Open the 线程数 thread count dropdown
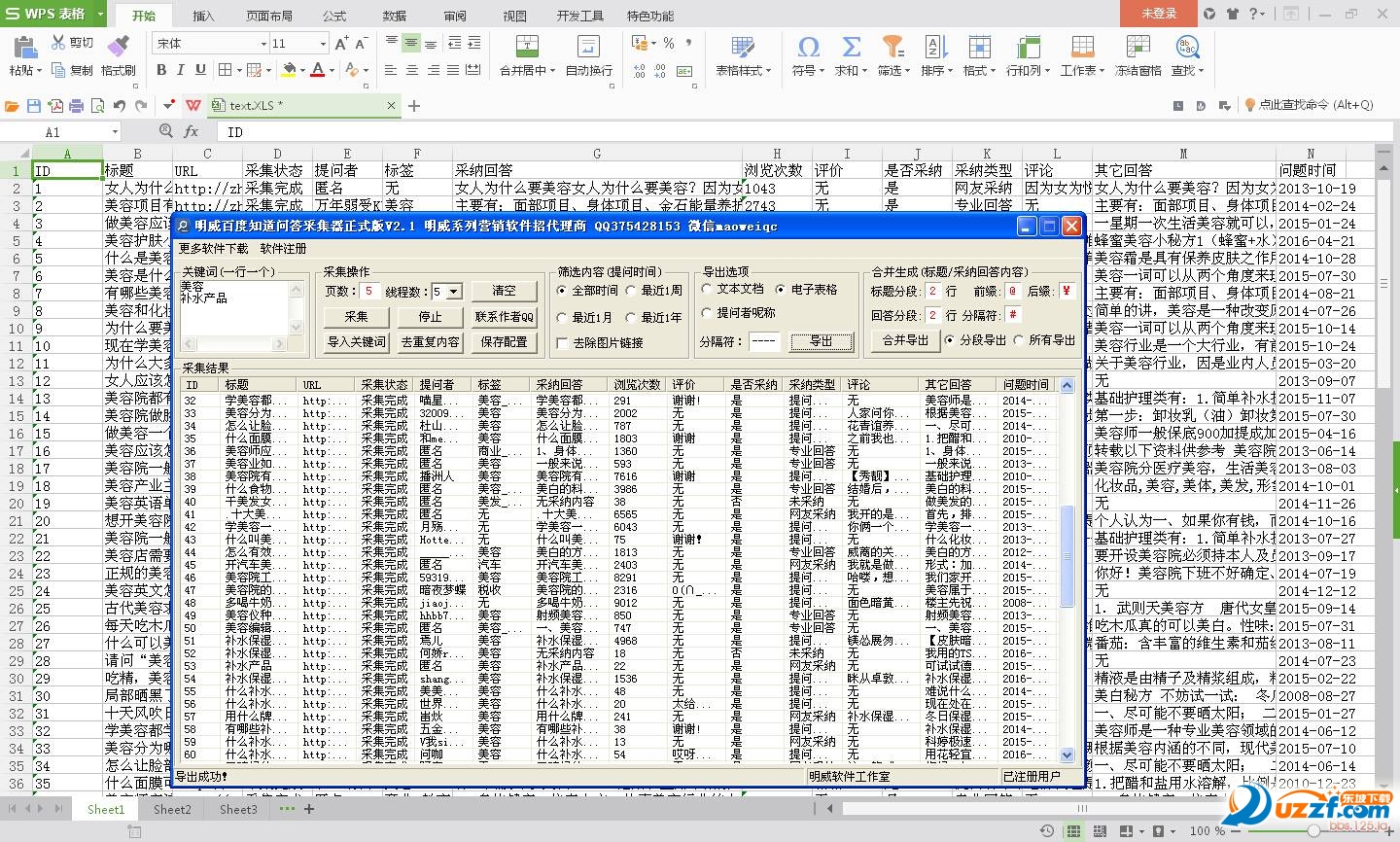The height and width of the screenshot is (842, 1400). [454, 292]
